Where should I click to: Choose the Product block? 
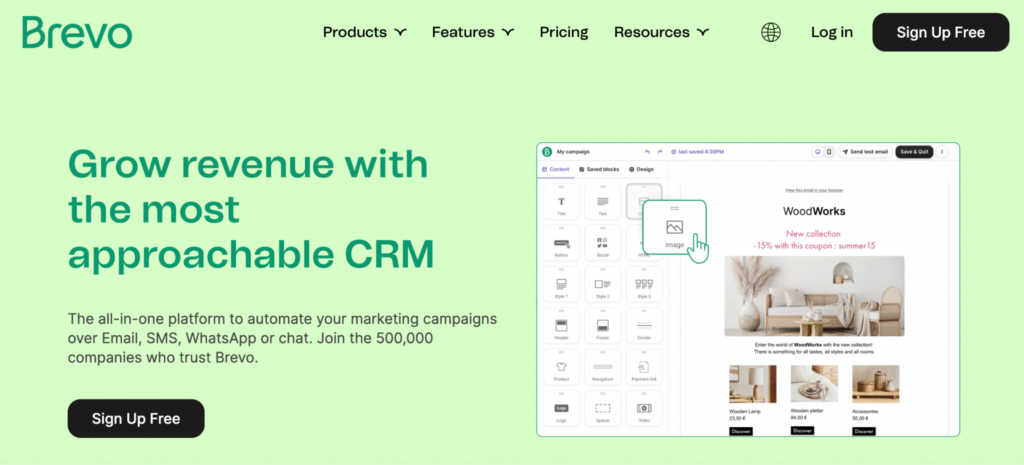(x=561, y=367)
